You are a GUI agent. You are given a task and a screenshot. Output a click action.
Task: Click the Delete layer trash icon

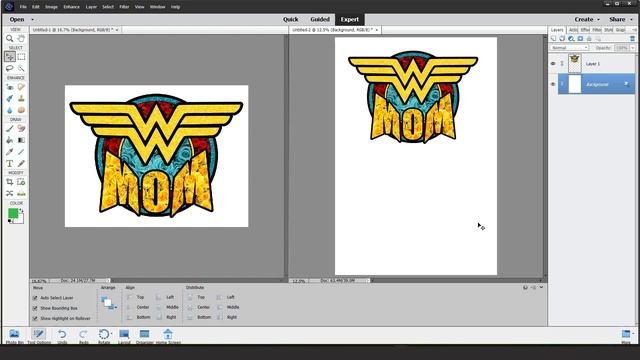pyautogui.click(x=632, y=38)
